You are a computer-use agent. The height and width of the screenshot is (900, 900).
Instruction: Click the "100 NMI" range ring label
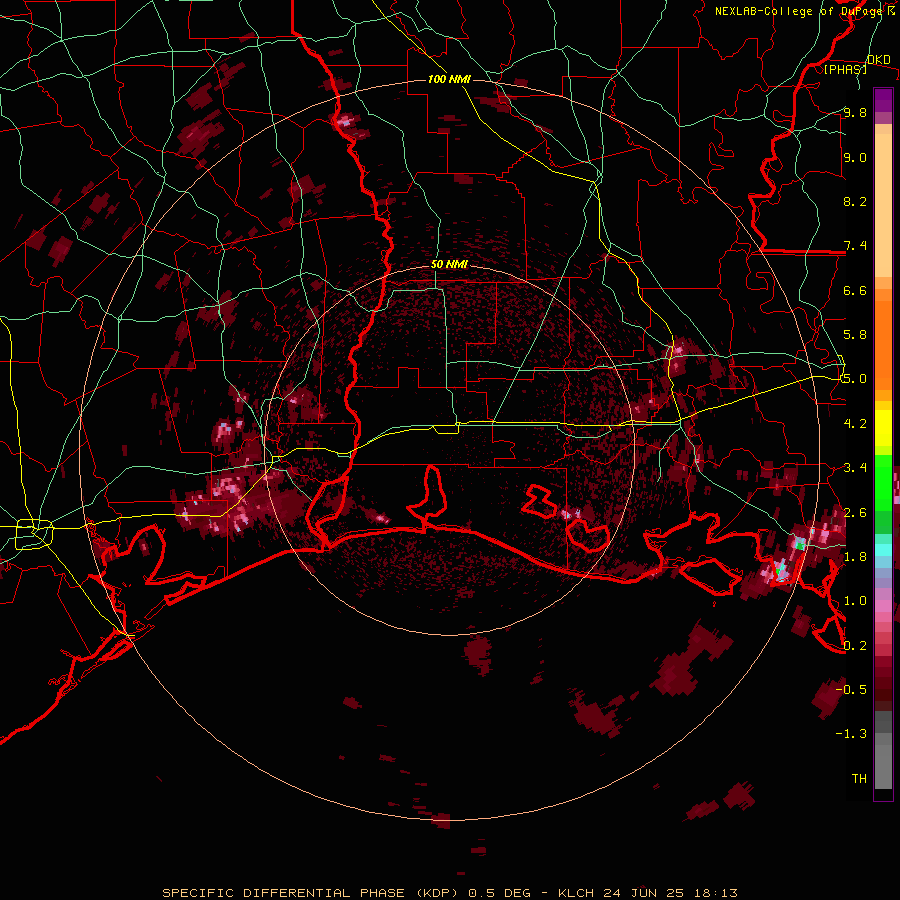(449, 79)
